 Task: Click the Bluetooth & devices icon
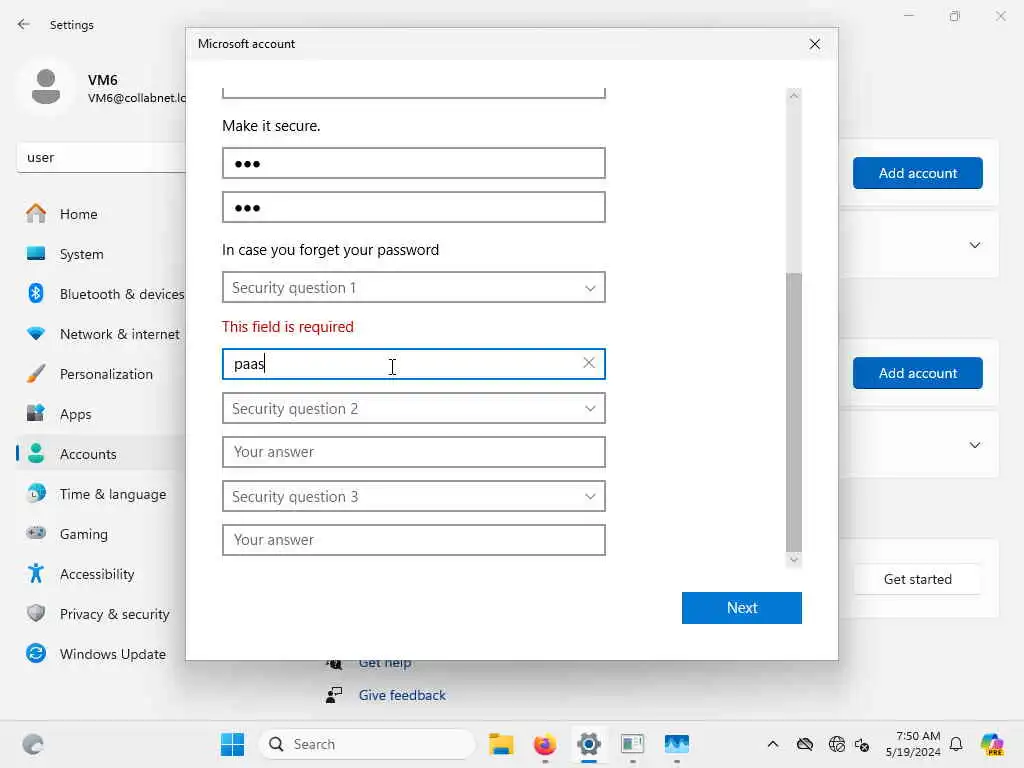36,293
